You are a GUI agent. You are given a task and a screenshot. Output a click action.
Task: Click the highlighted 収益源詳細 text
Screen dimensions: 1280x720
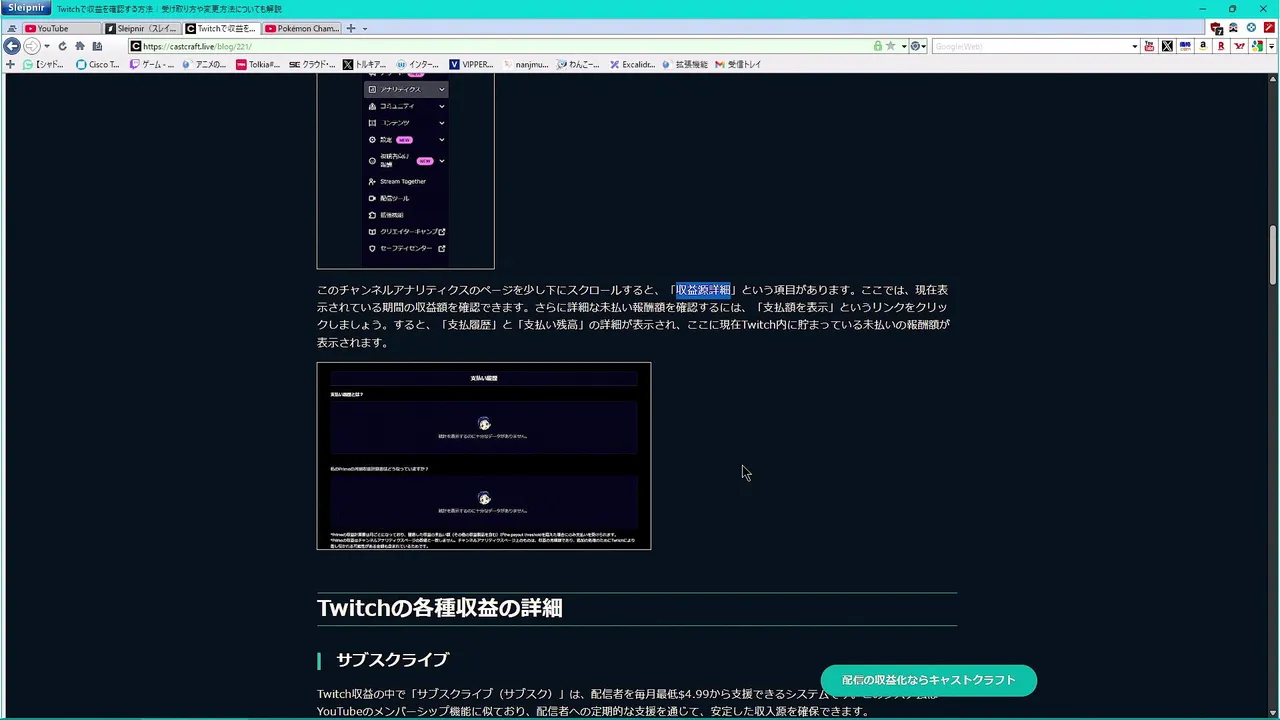click(x=703, y=290)
